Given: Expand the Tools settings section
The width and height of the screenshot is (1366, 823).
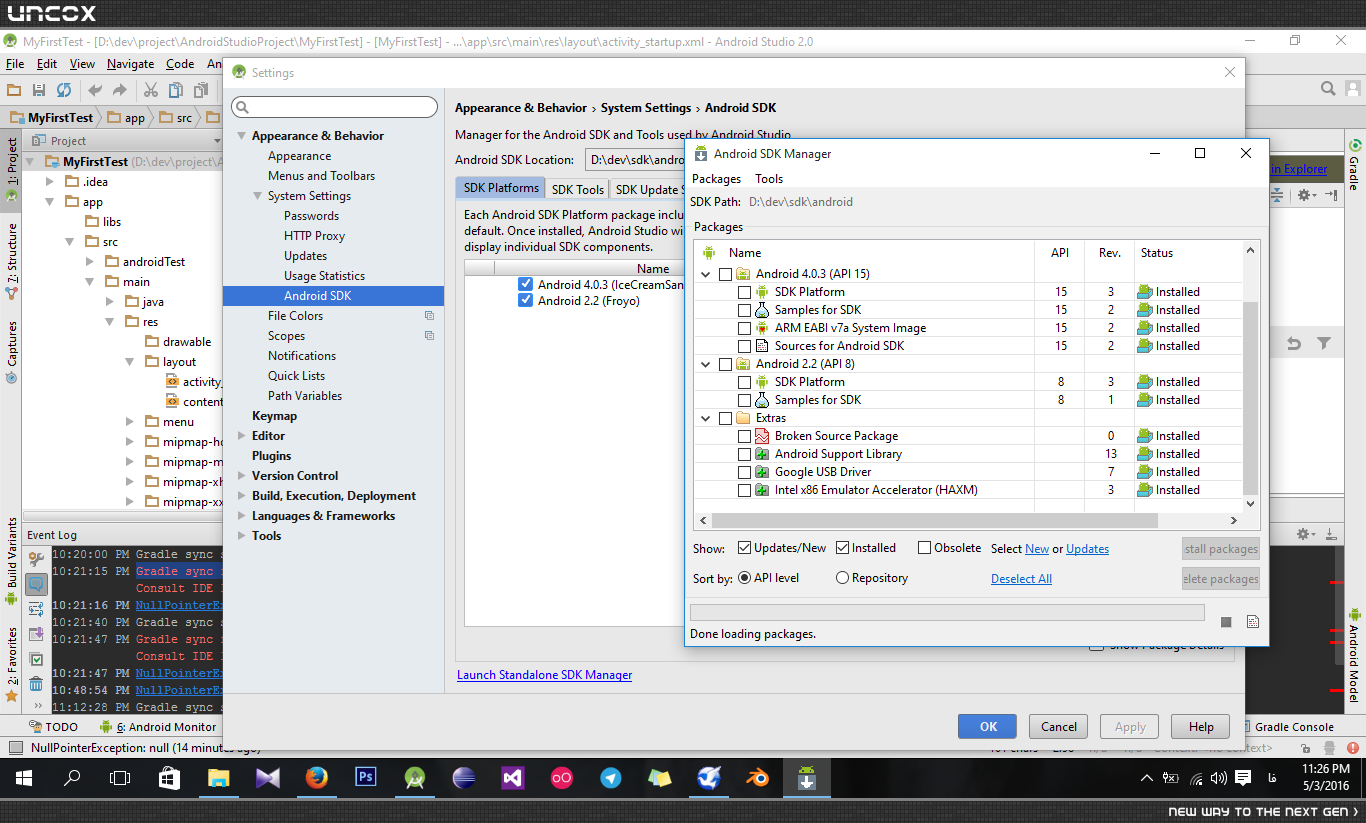Looking at the screenshot, I should click(241, 536).
